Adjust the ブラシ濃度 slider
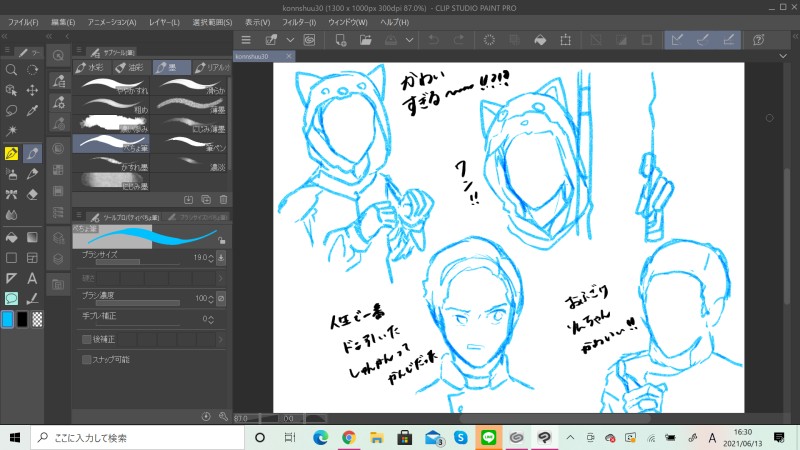 pyautogui.click(x=138, y=303)
